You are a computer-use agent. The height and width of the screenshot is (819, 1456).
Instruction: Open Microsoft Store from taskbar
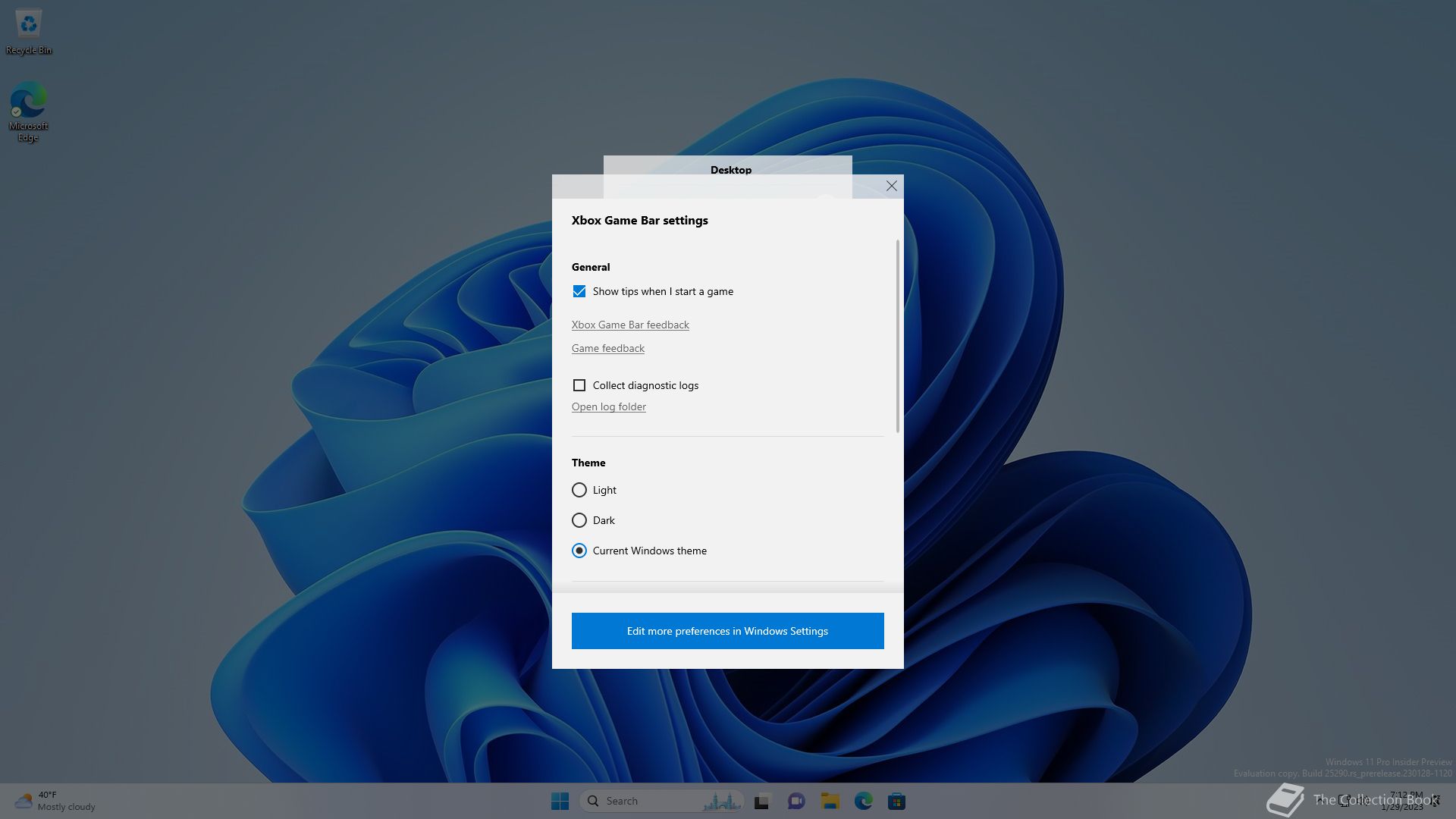(896, 801)
